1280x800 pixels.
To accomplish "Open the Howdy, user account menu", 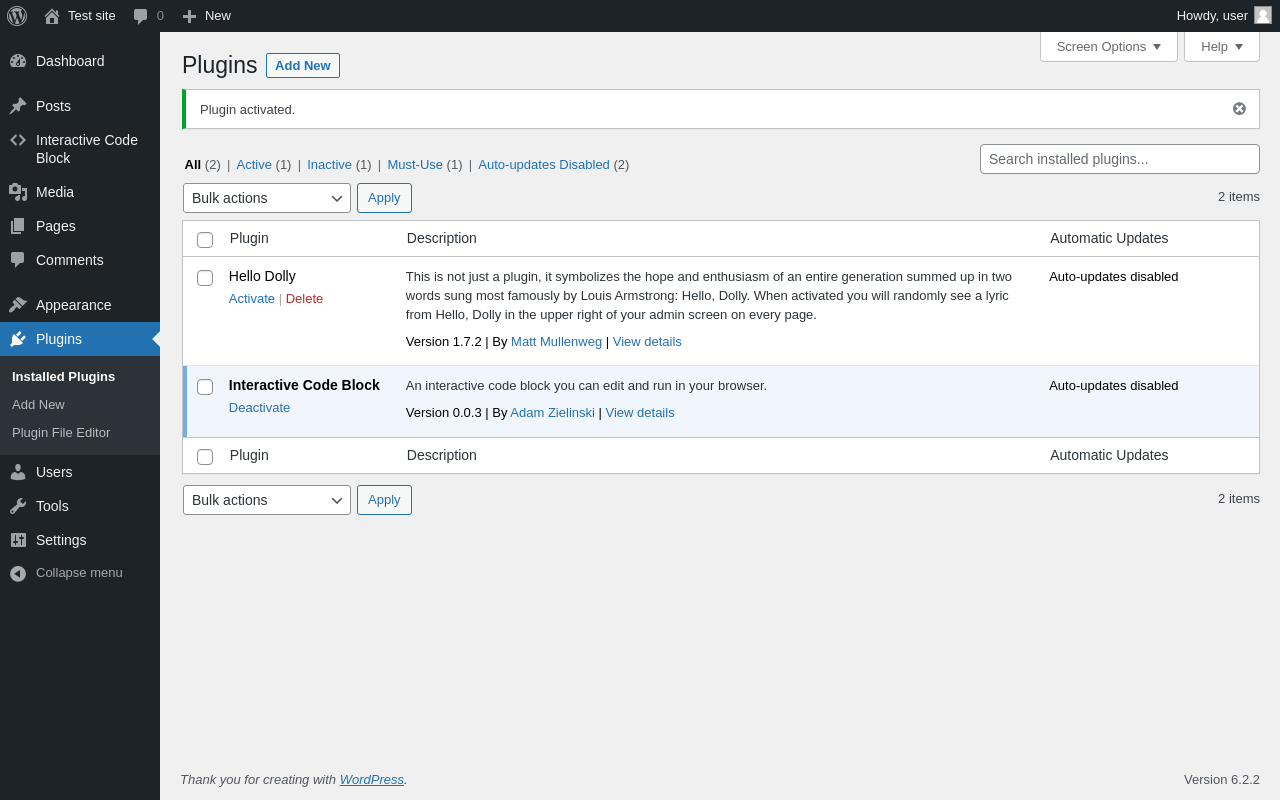I will point(1224,16).
